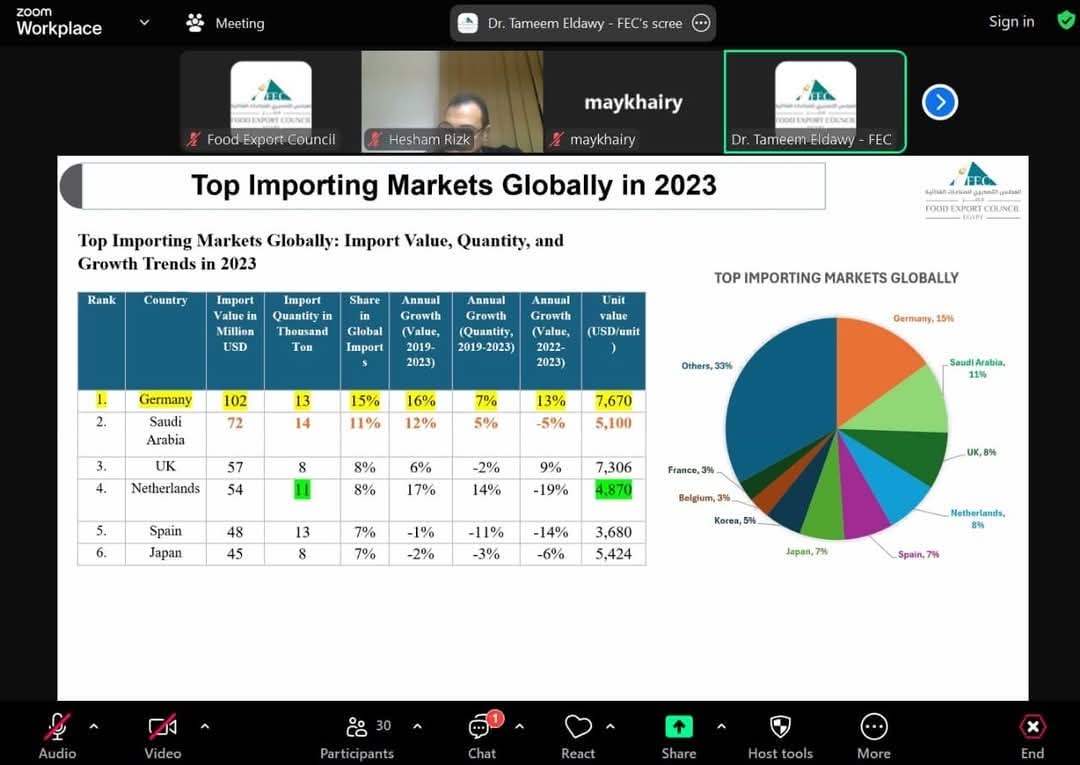
Task: Click the End meeting icon
Action: [x=1032, y=726]
